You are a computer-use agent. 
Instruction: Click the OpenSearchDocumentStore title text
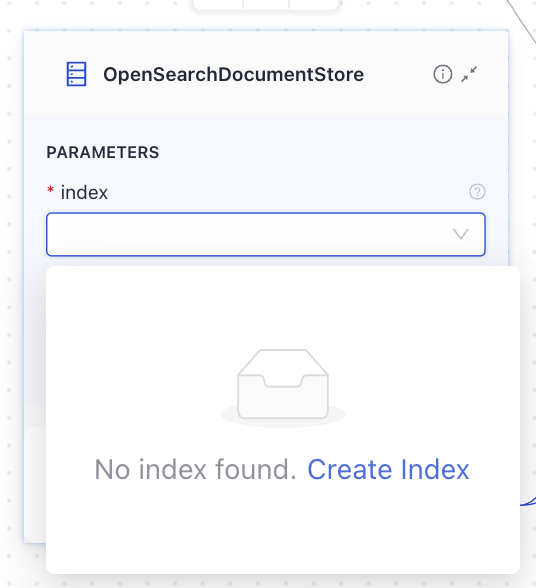point(233,74)
